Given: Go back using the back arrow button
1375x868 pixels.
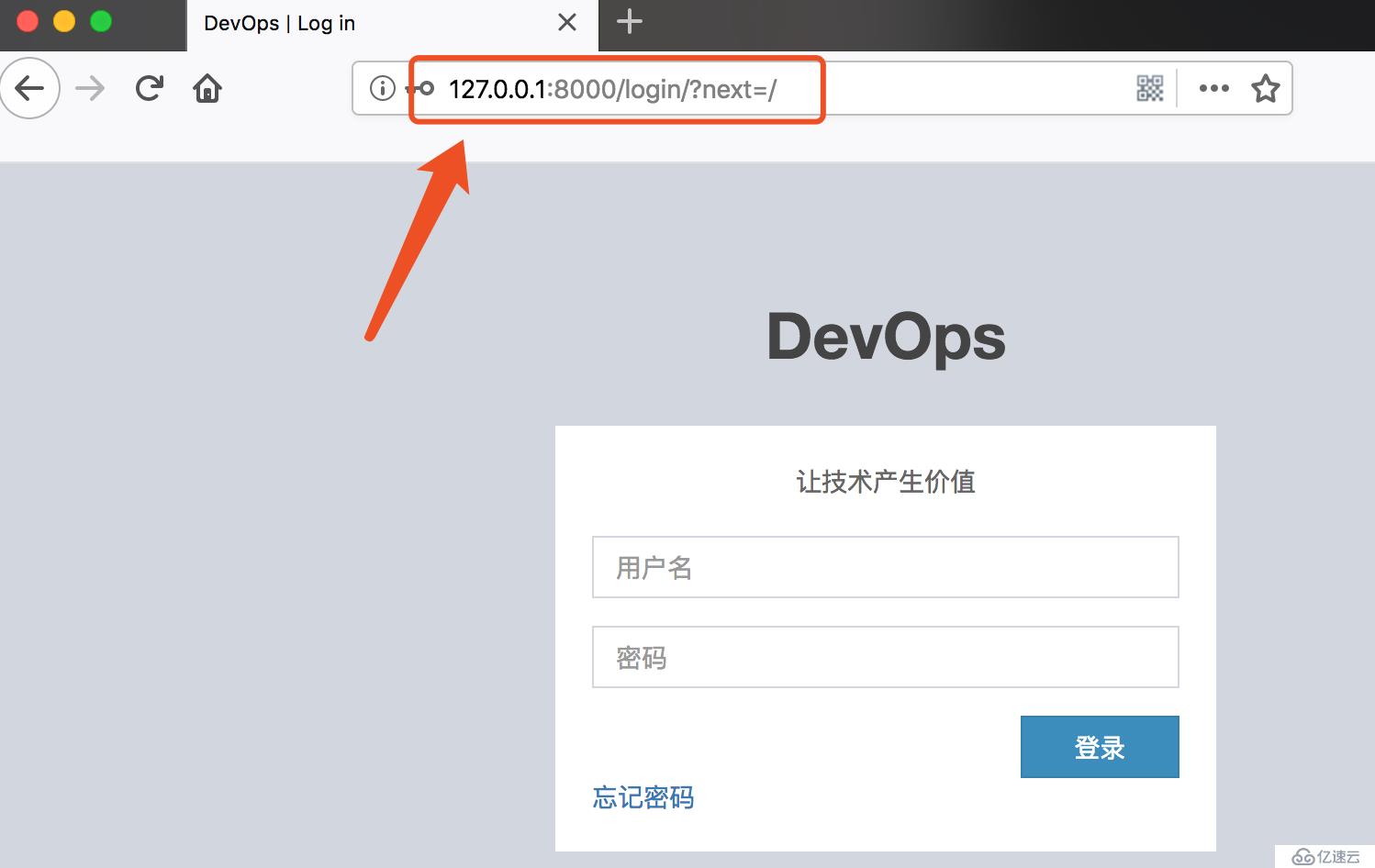Looking at the screenshot, I should pos(30,88).
